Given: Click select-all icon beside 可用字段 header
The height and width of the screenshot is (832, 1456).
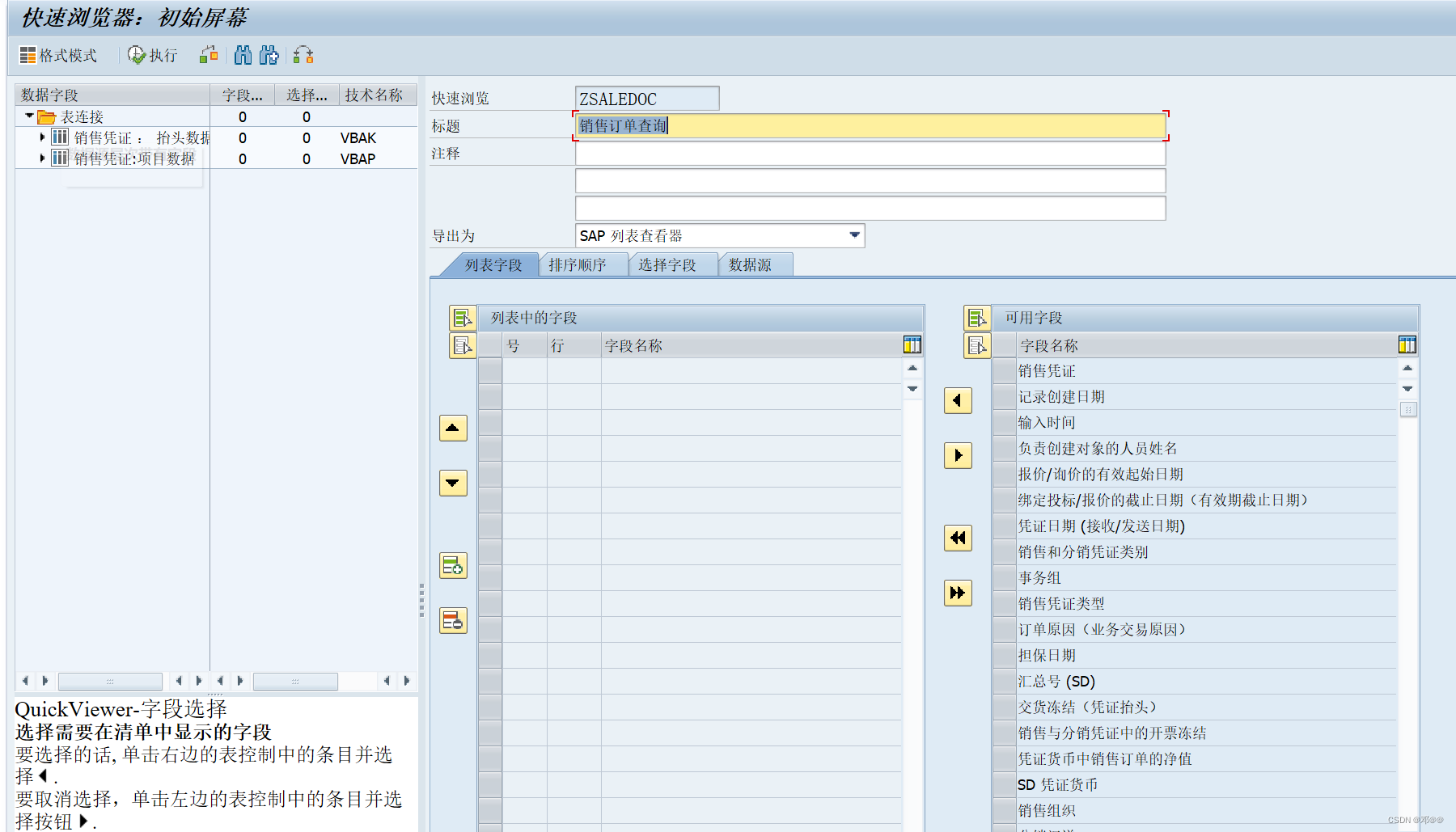Looking at the screenshot, I should pos(977,318).
